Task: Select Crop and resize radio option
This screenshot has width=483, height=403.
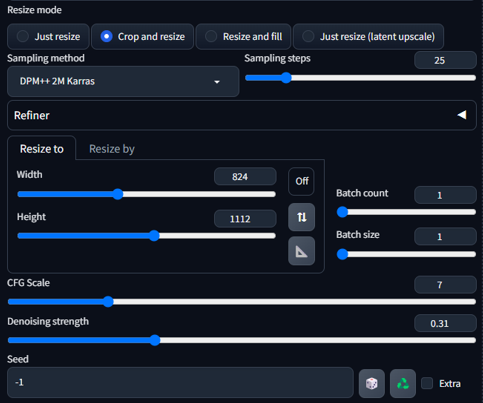Action: coord(143,36)
